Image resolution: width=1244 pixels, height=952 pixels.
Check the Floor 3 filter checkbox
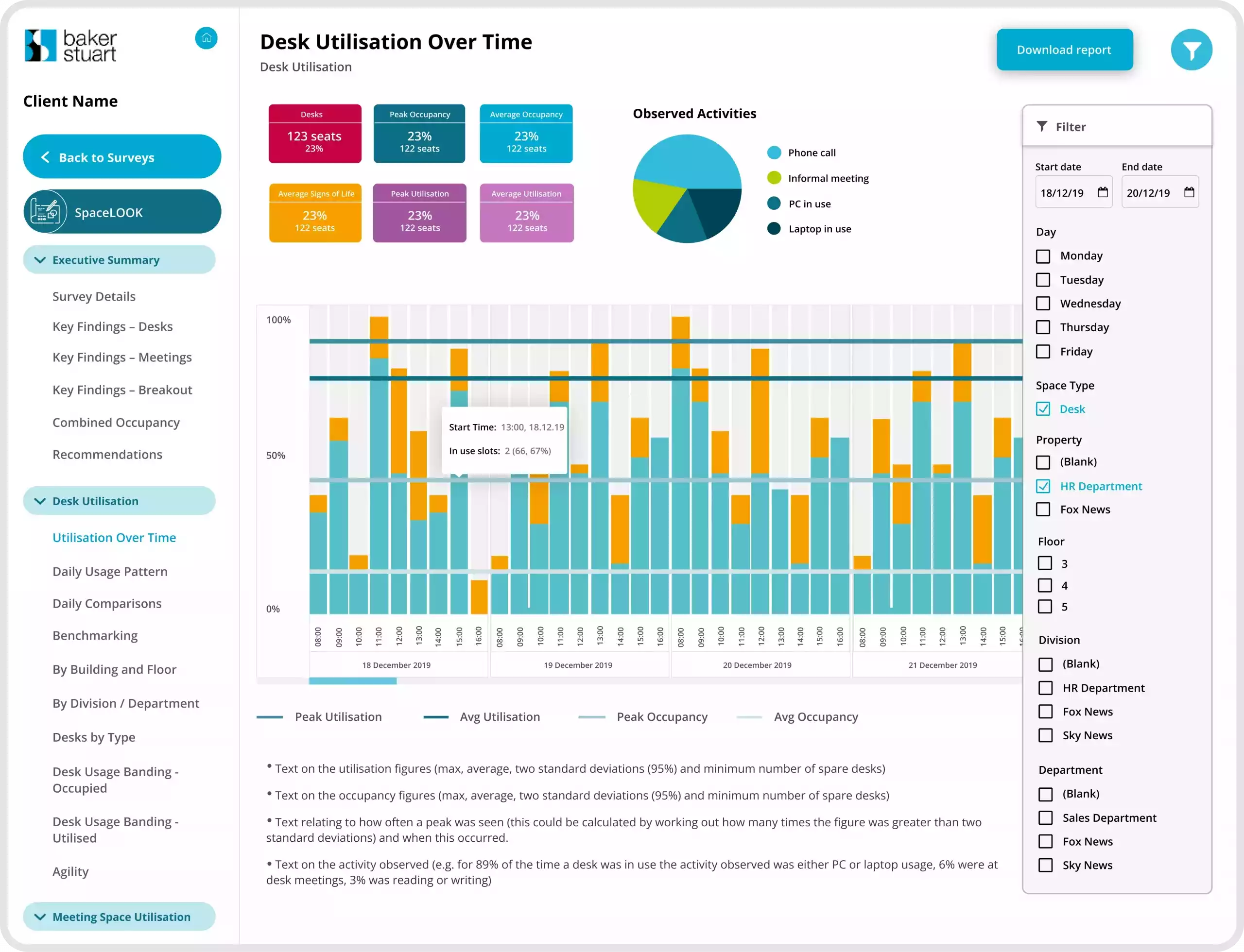click(1044, 563)
